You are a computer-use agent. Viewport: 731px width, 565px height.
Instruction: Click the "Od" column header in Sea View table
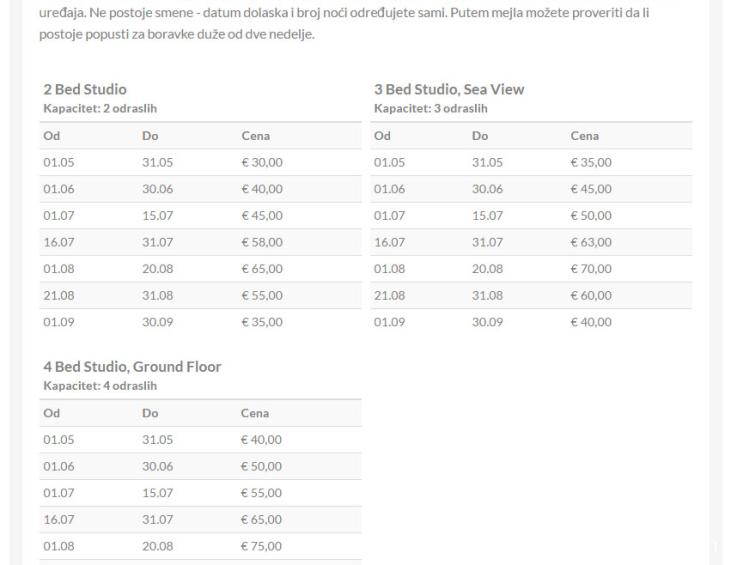[381, 136]
